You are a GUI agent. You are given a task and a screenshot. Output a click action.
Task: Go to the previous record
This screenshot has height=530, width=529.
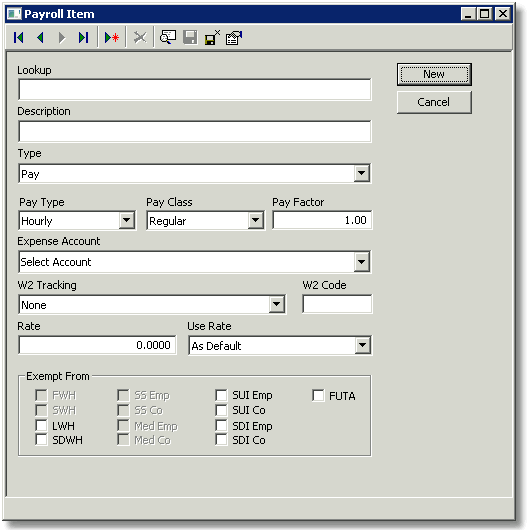(41, 38)
